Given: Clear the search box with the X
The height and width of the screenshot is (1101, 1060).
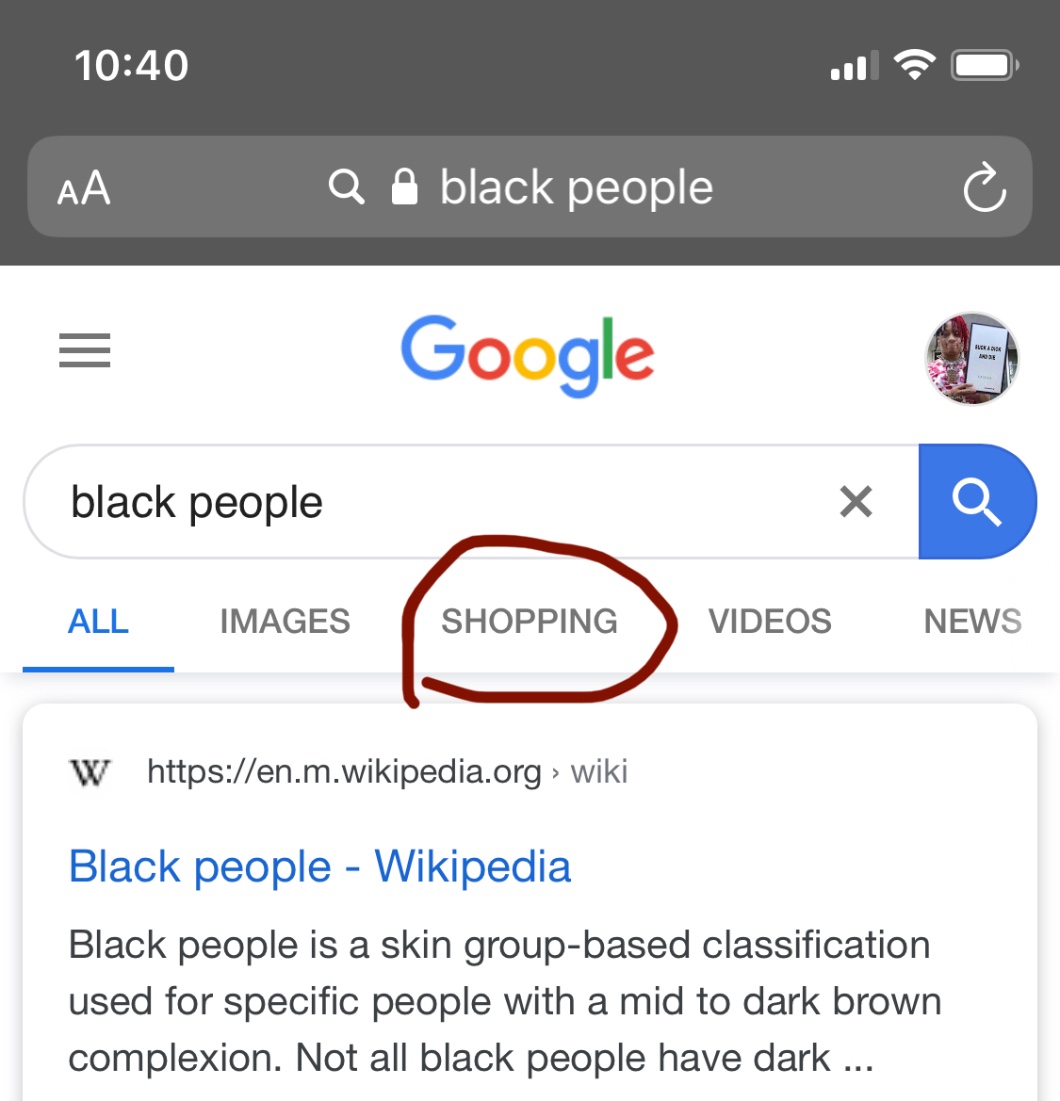Looking at the screenshot, I should coord(856,501).
